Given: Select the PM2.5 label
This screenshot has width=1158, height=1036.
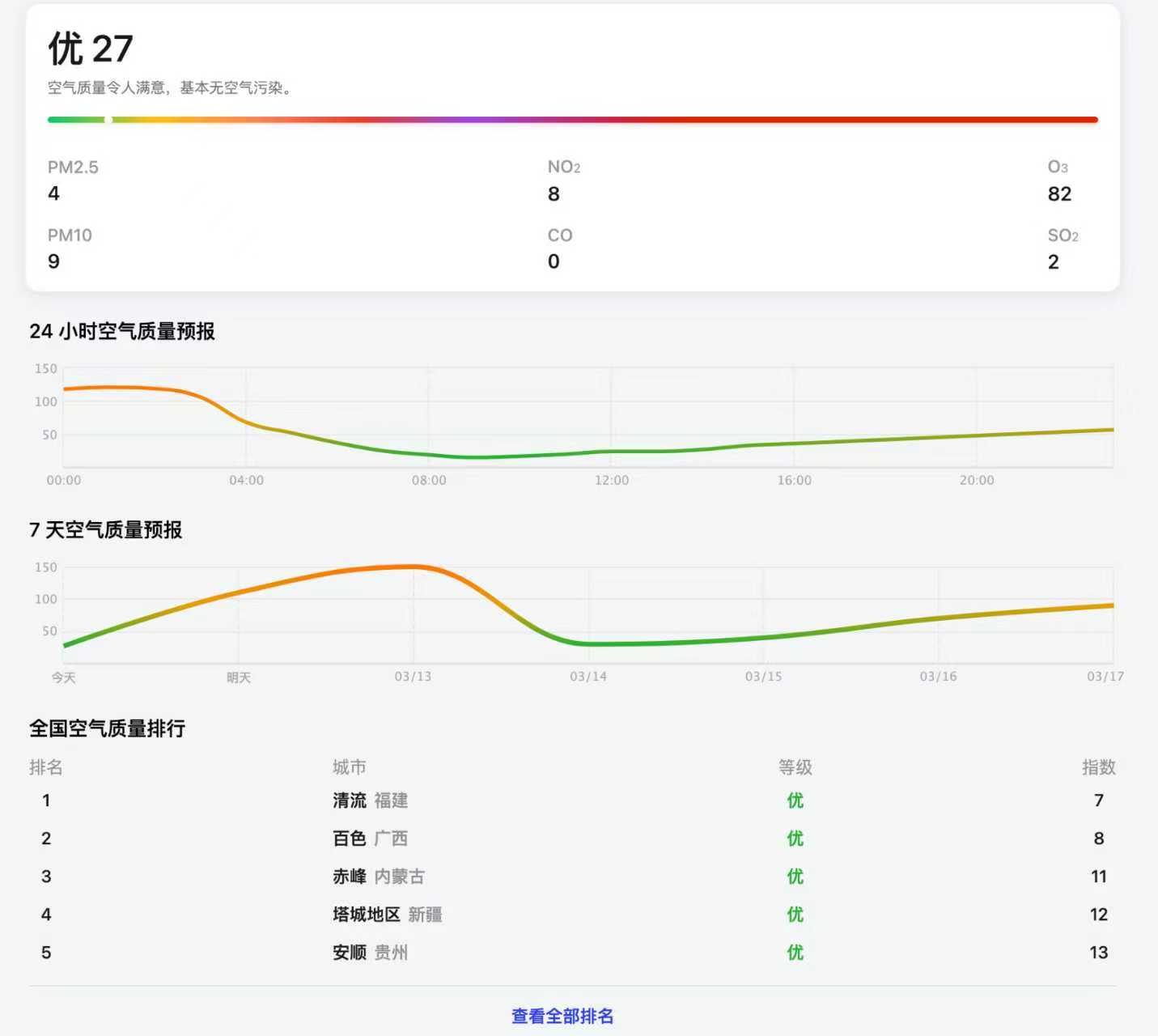Looking at the screenshot, I should pos(73,168).
